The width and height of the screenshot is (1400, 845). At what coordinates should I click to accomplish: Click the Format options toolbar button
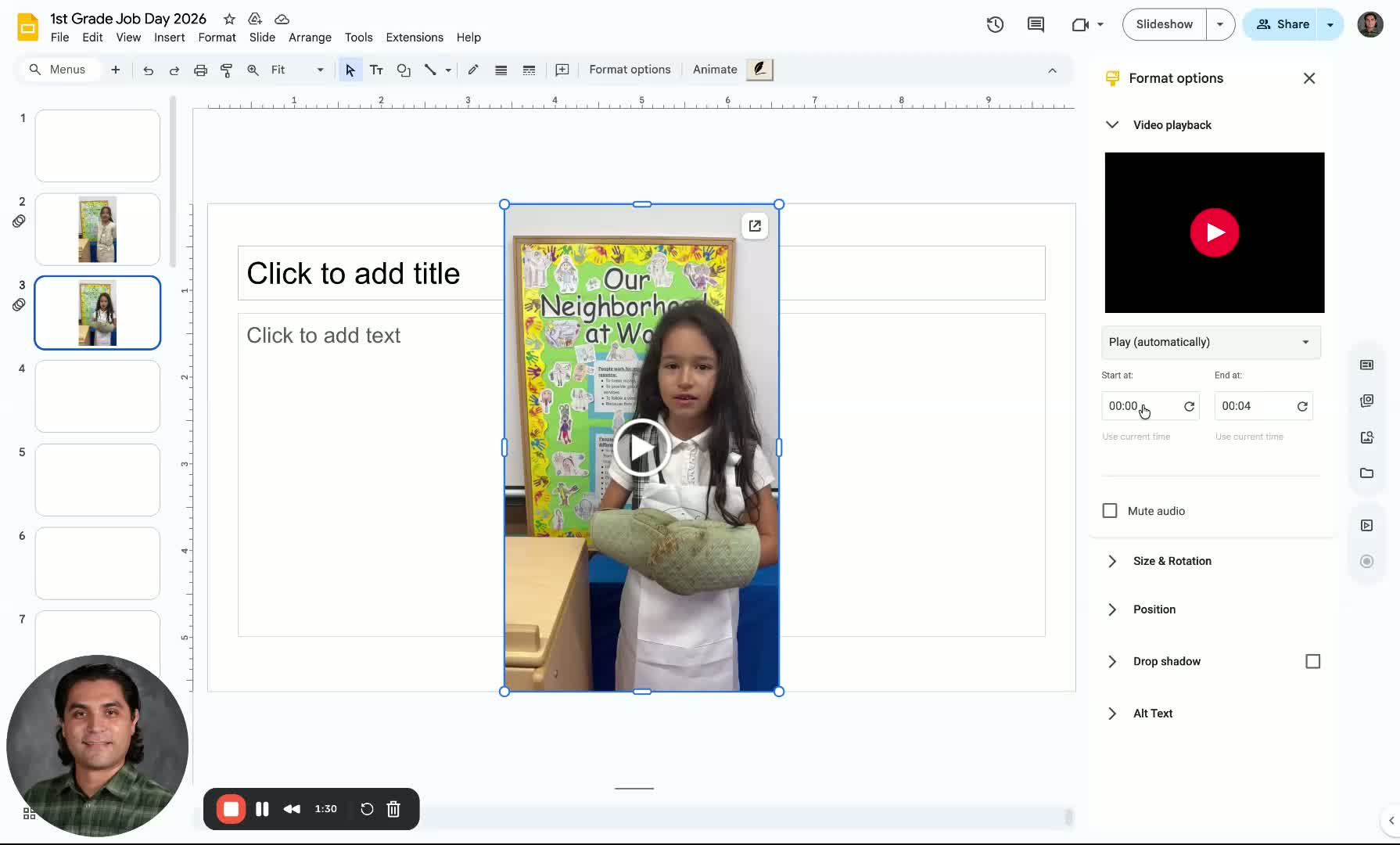tap(630, 70)
